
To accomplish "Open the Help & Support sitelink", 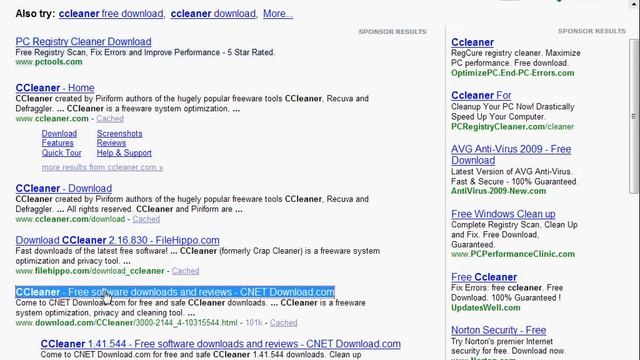I will [124, 153].
